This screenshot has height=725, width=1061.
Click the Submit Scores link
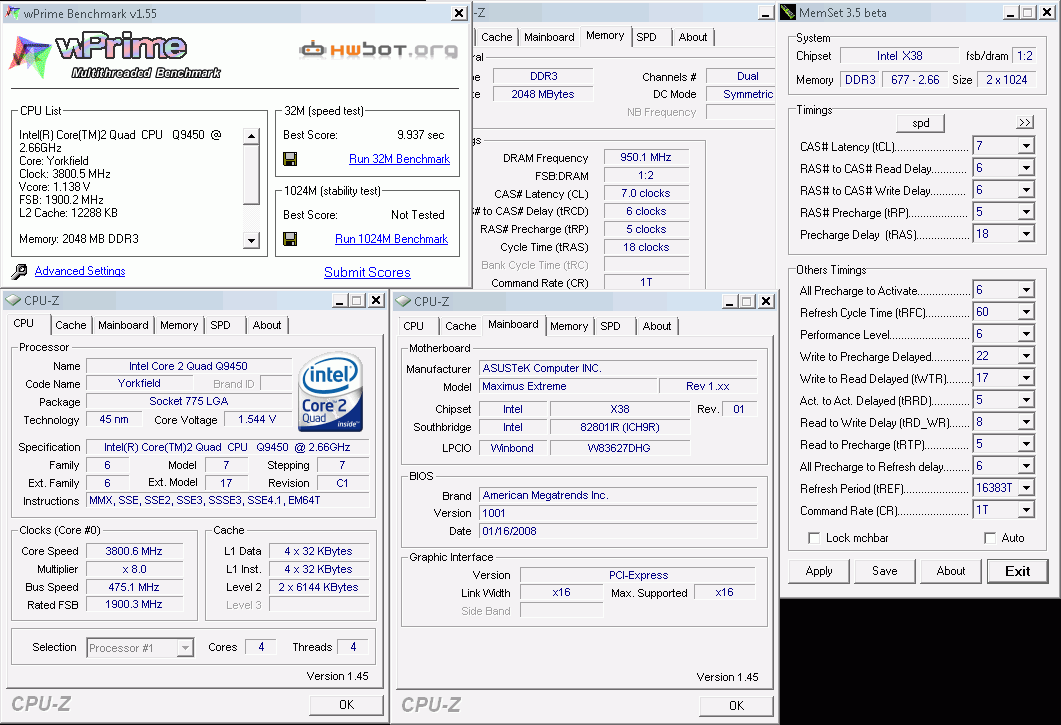coord(367,272)
